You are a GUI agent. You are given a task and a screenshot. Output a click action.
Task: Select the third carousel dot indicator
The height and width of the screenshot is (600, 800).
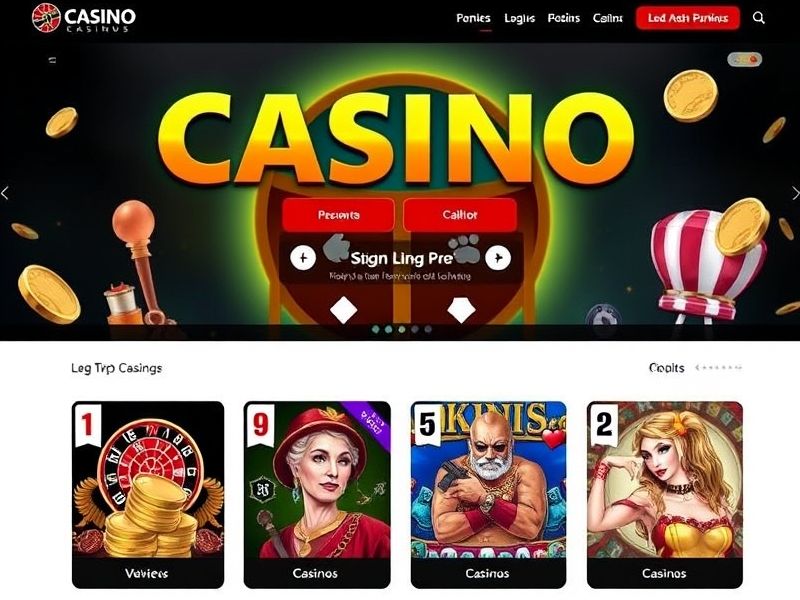point(402,330)
